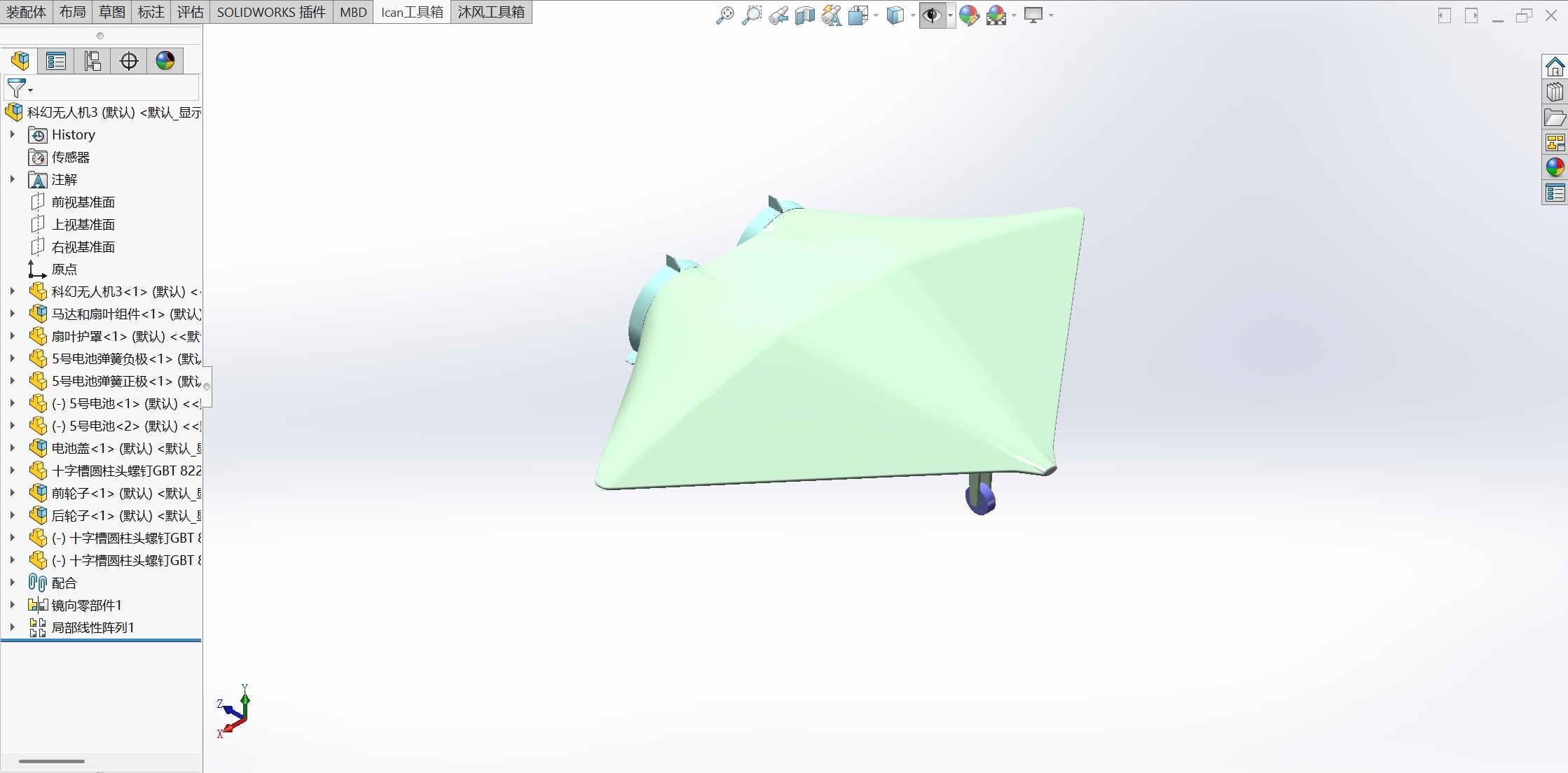The image size is (1568, 773).
Task: Open the Appearances color ball in task pane
Action: [x=1555, y=167]
